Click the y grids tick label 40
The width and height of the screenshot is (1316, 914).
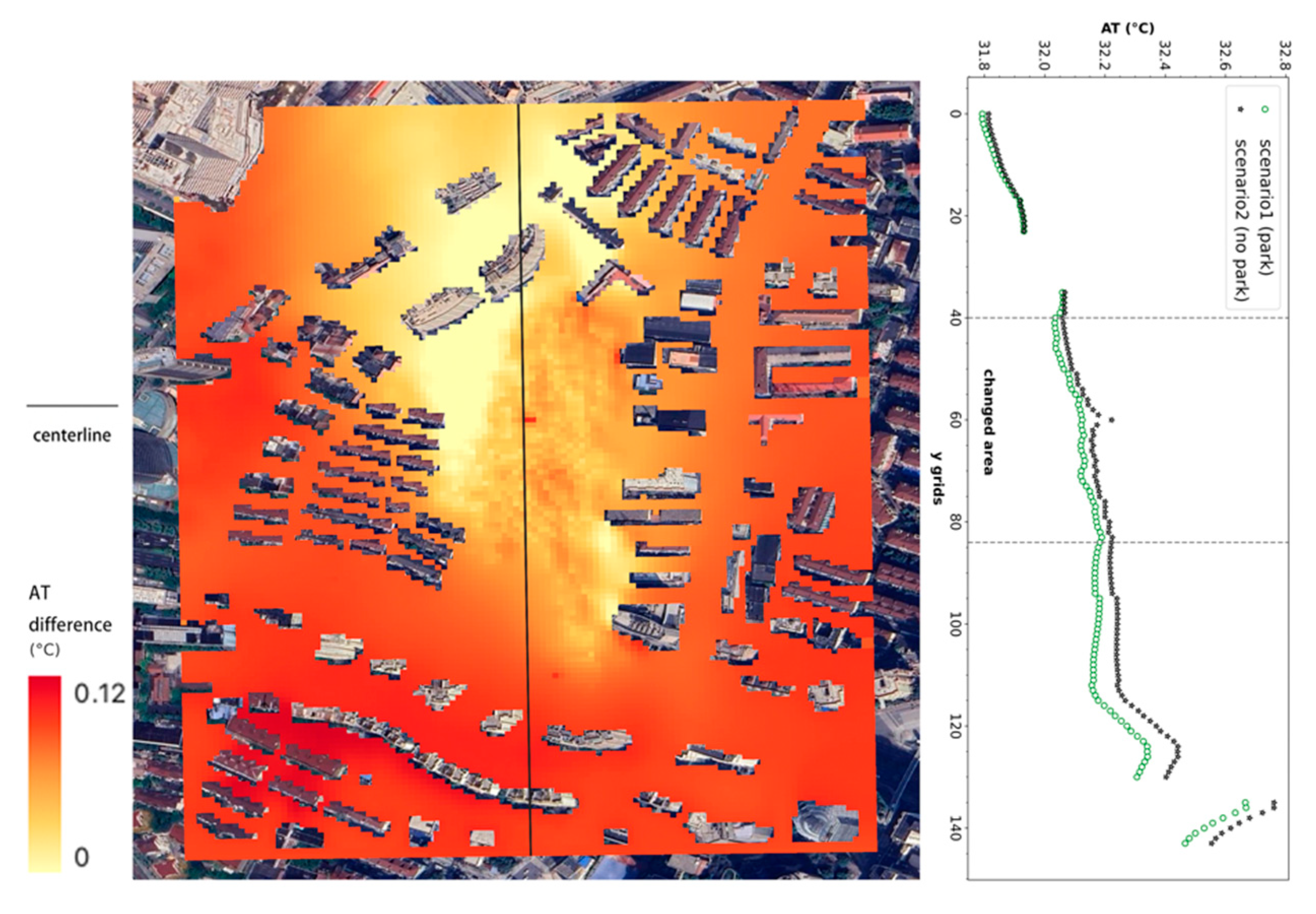(x=955, y=318)
